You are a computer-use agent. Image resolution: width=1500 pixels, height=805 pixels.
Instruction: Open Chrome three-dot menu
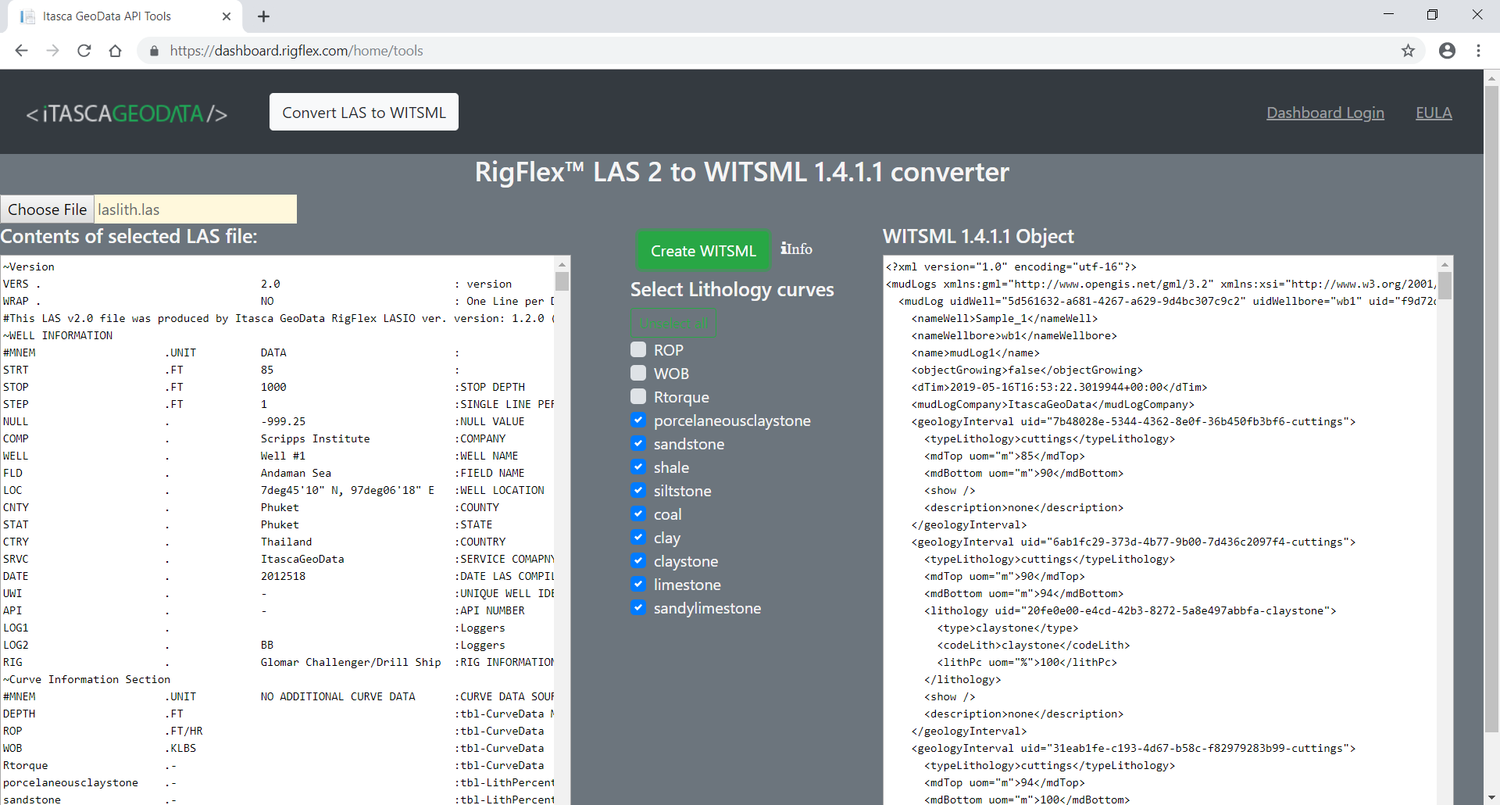click(x=1478, y=50)
